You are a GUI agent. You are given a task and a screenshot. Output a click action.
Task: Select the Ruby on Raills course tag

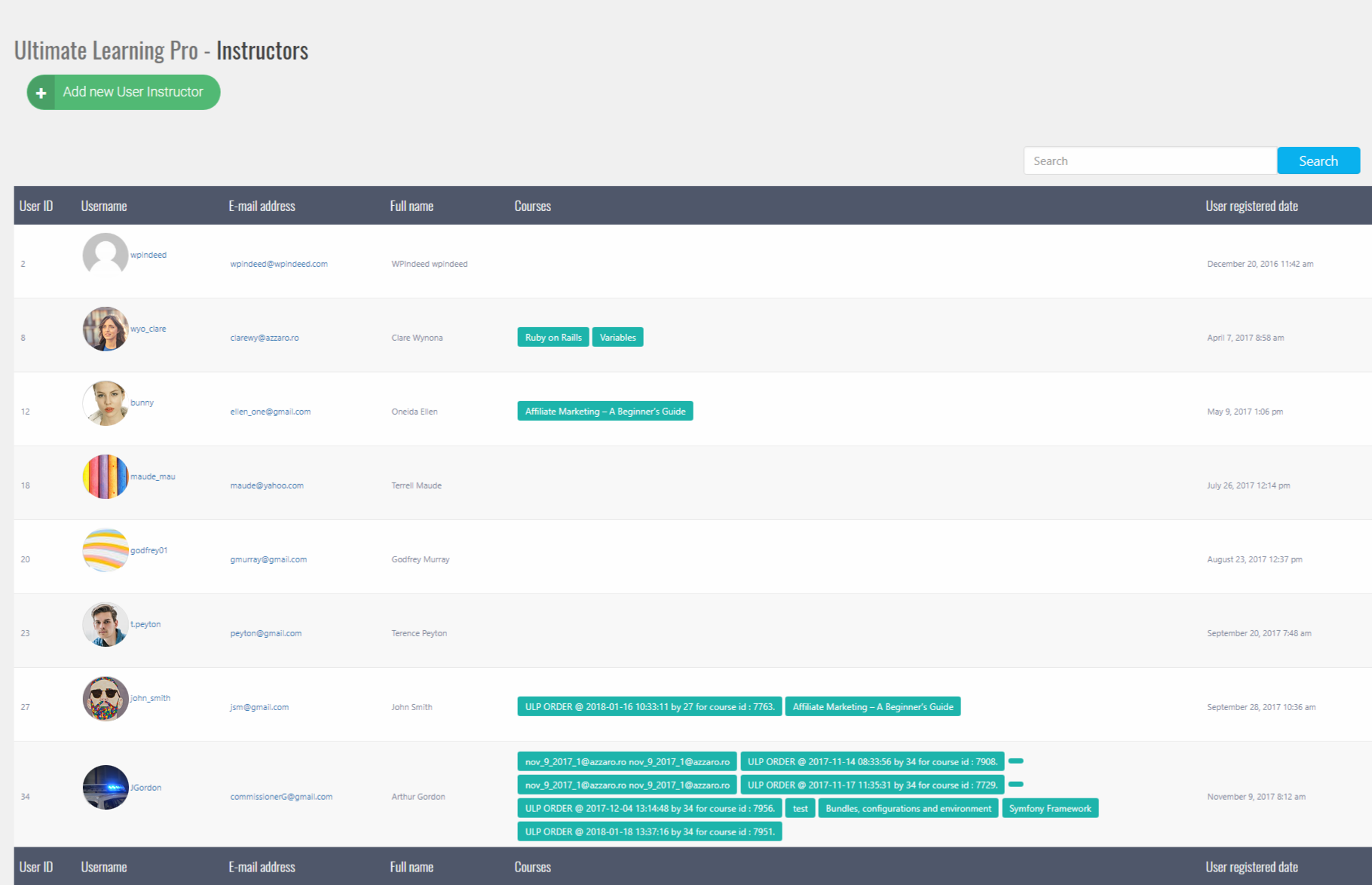[553, 338]
